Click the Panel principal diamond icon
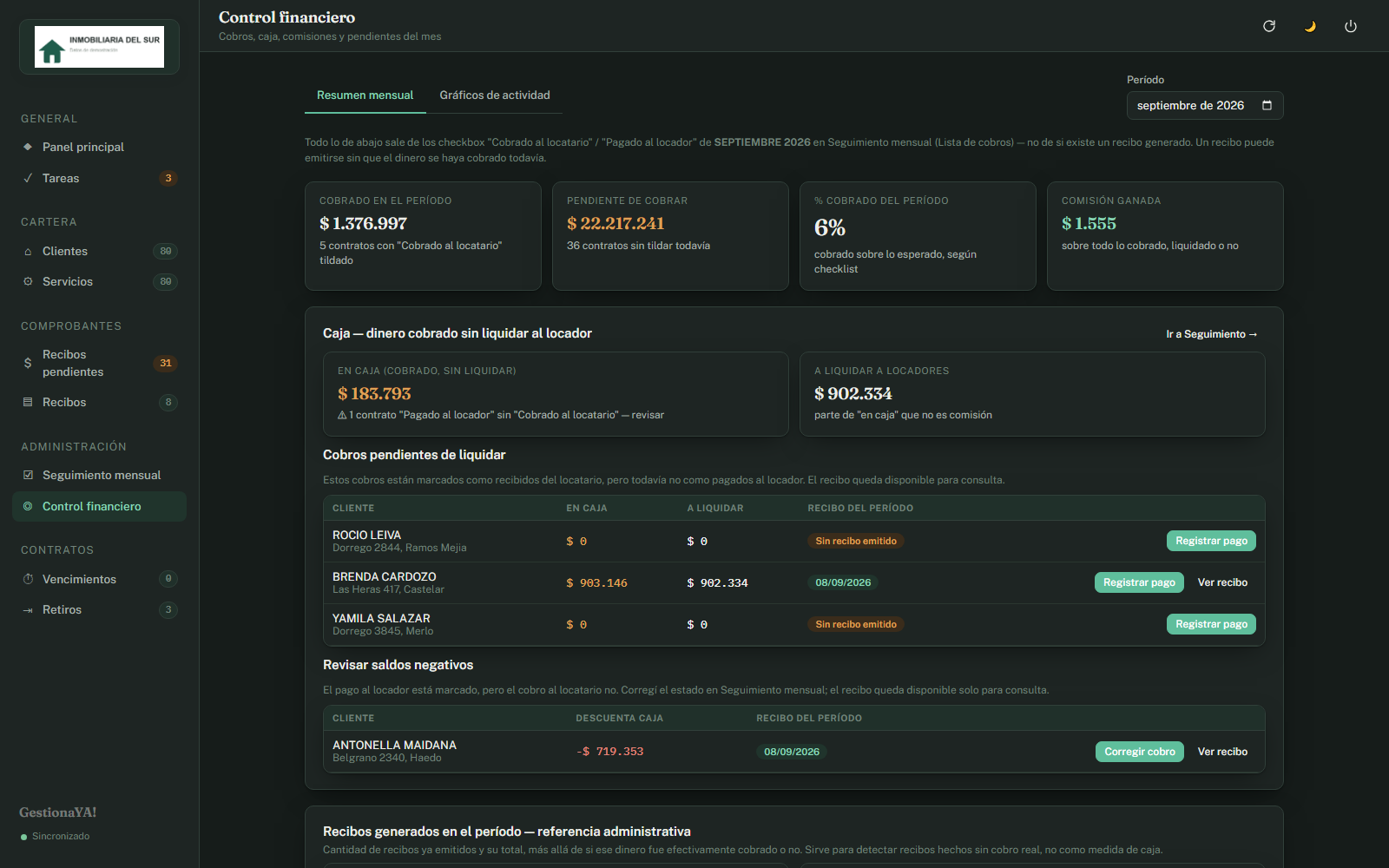 pos(28,147)
